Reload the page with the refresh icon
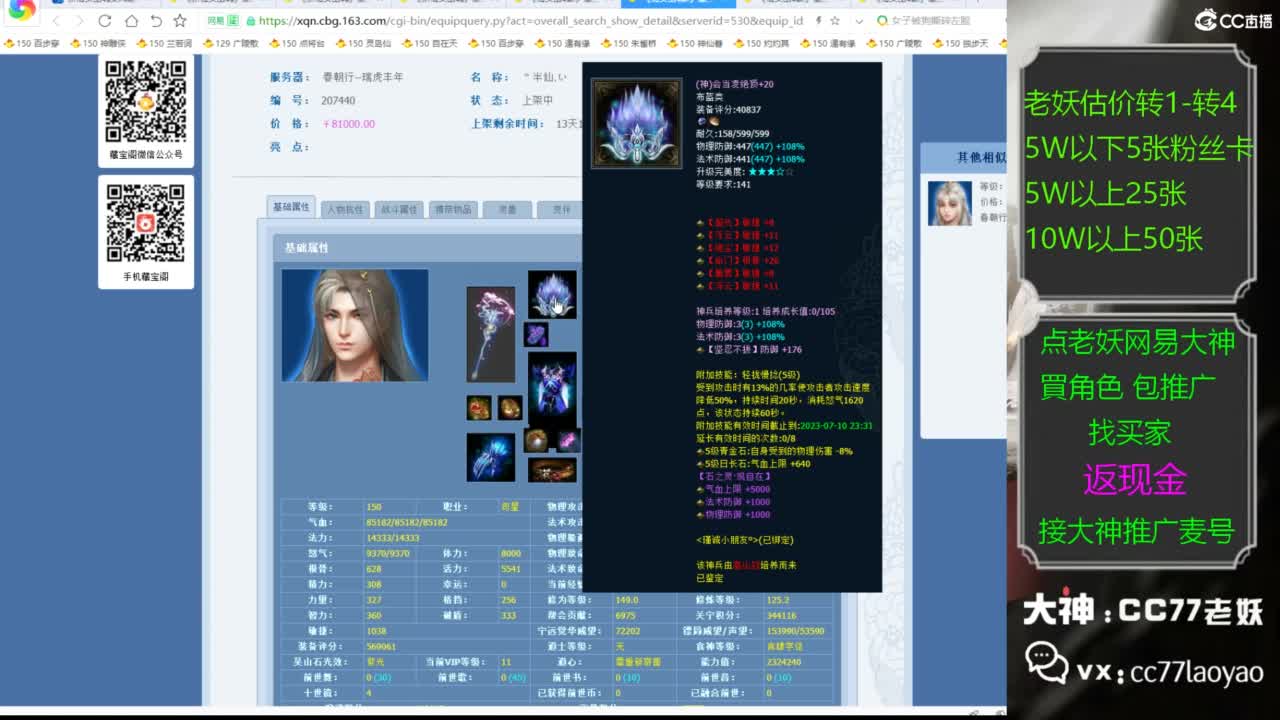 coord(106,20)
